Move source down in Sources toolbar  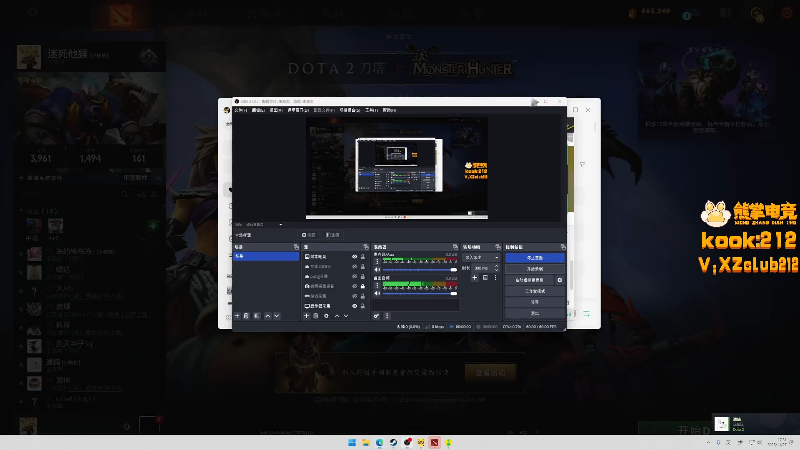pos(346,316)
